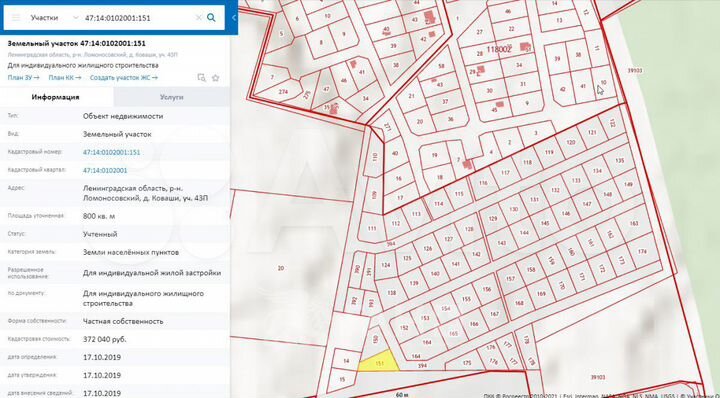This screenshot has width=720, height=398.
Task: Clear the search field with X icon
Action: click(x=198, y=18)
